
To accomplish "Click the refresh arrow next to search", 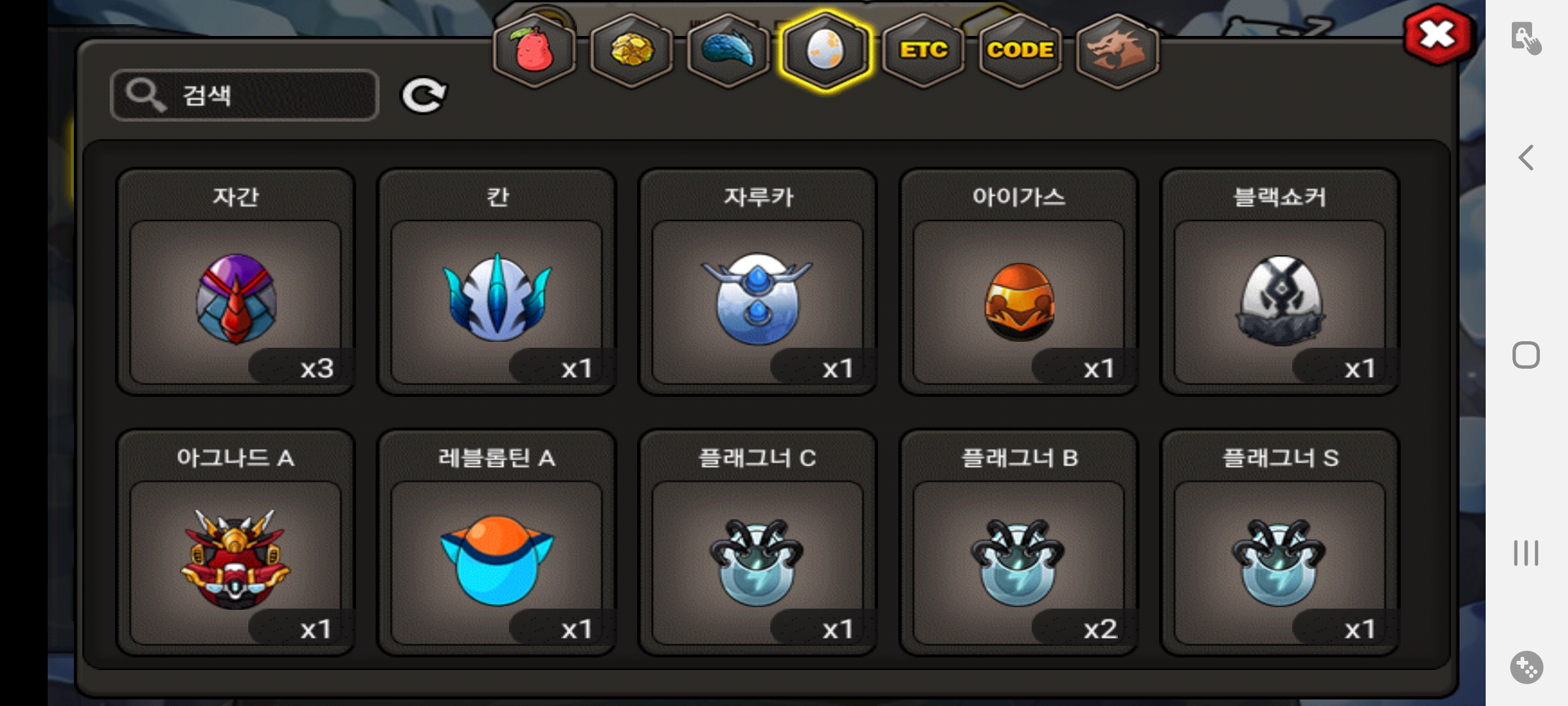I will (x=423, y=95).
